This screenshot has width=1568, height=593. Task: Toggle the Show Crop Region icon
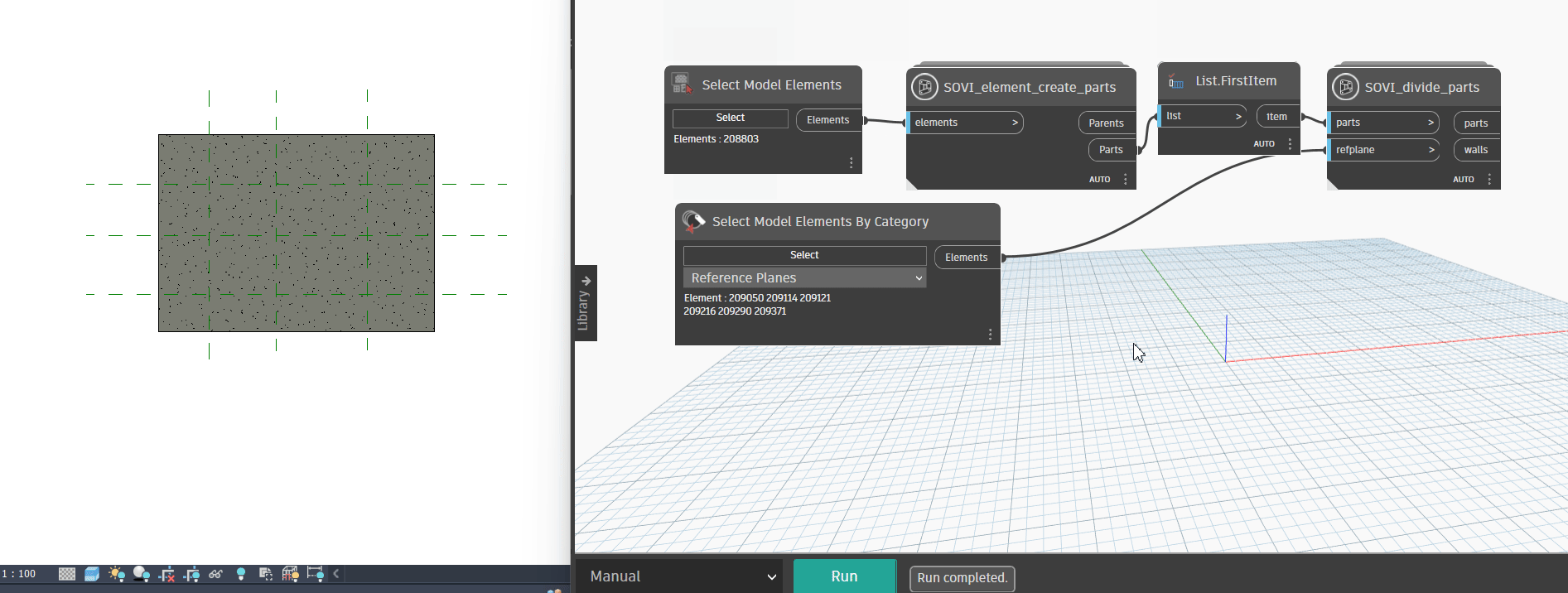point(191,574)
